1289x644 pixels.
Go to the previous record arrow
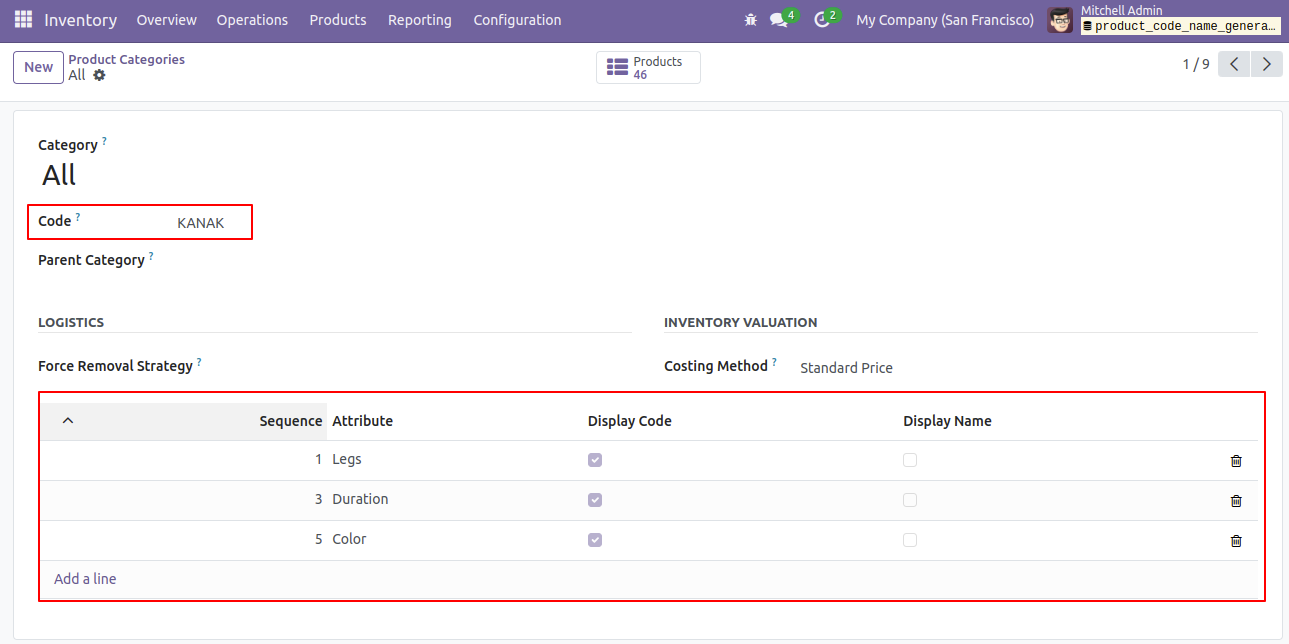coord(1235,65)
